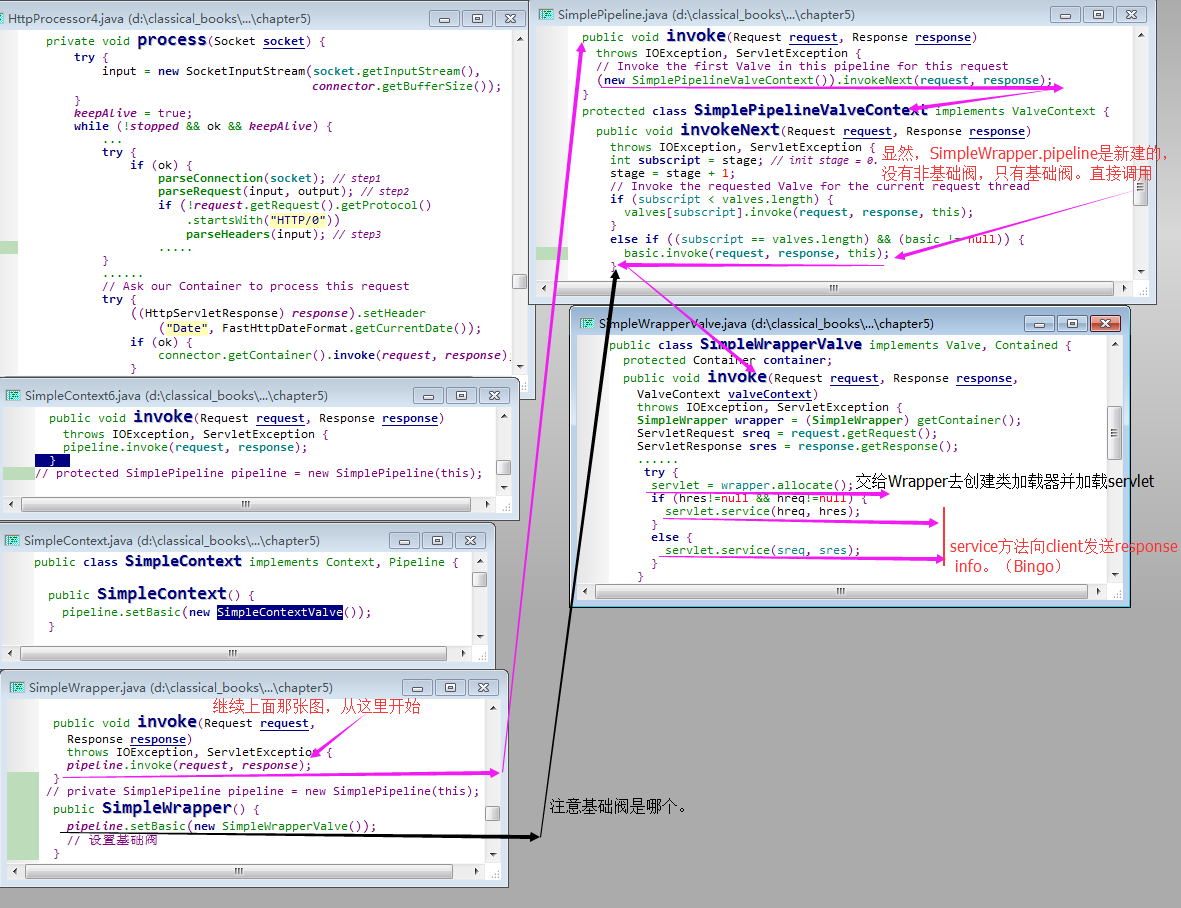The width and height of the screenshot is (1181, 908).
Task: Click the SimpleWrapperValve.java window file icon
Action: pyautogui.click(x=587, y=324)
